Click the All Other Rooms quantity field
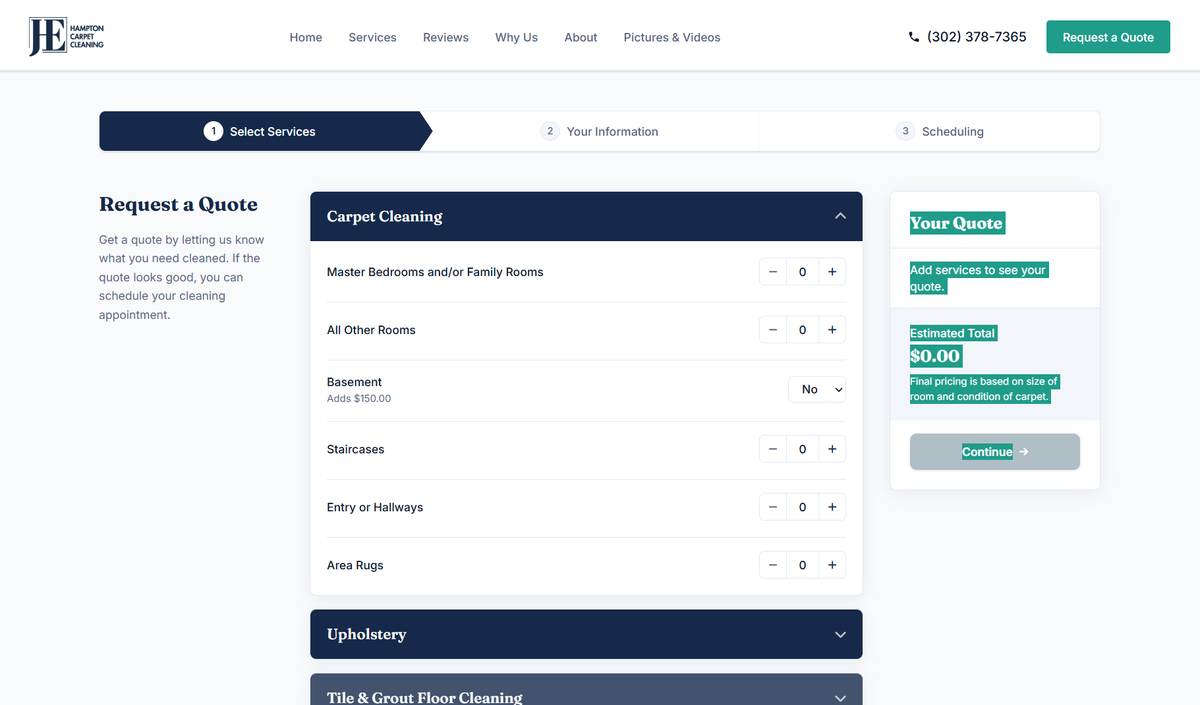This screenshot has width=1200, height=705. pyautogui.click(x=802, y=330)
